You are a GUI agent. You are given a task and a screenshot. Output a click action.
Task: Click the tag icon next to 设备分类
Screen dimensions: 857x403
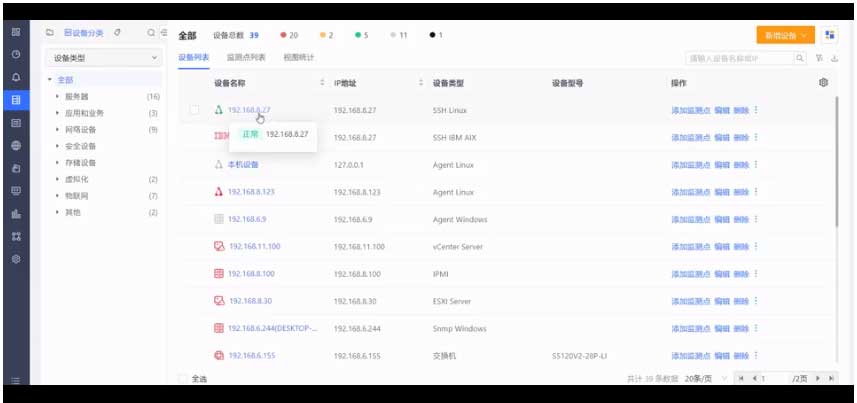117,33
